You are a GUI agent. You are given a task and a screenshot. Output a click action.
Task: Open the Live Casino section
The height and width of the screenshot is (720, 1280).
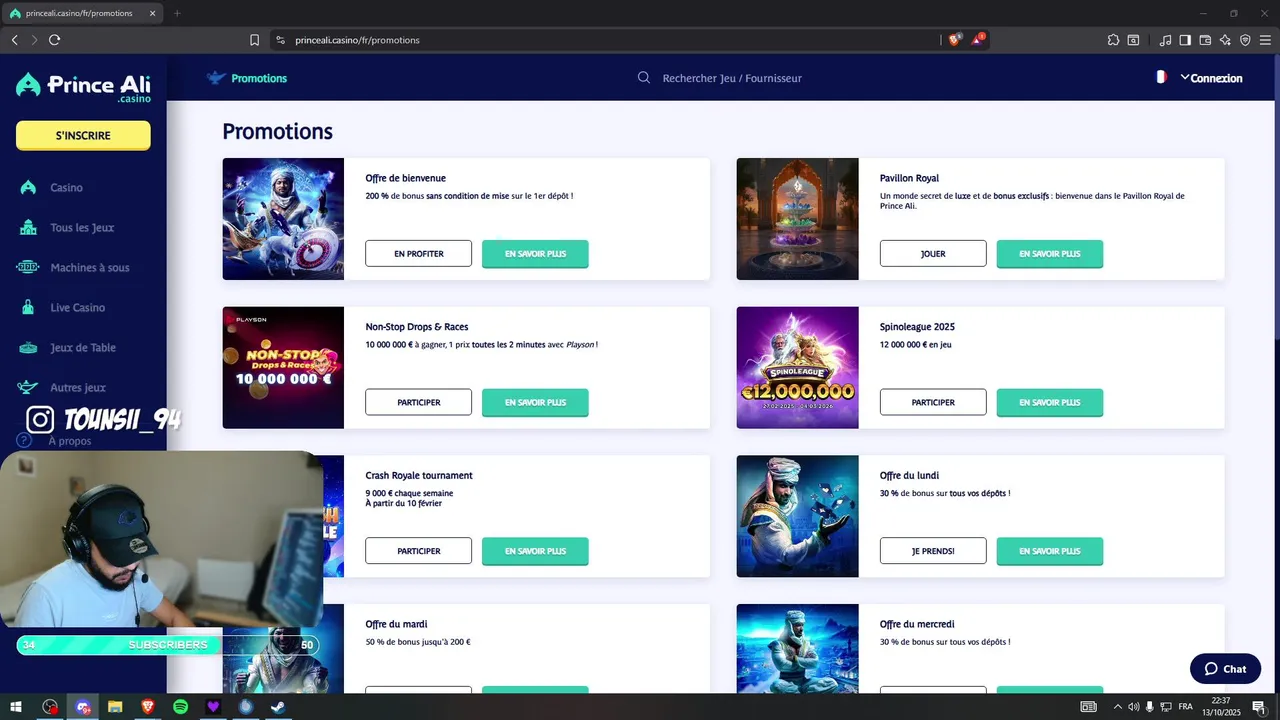(x=78, y=307)
